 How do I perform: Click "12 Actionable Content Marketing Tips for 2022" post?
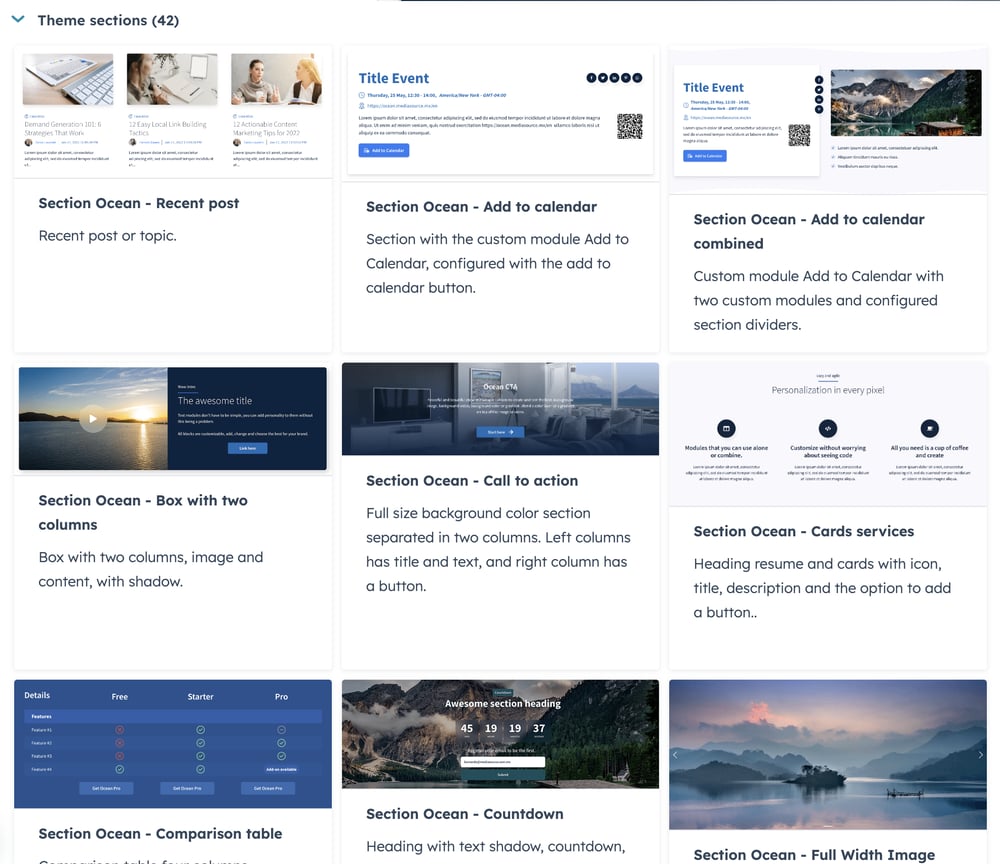point(266,128)
